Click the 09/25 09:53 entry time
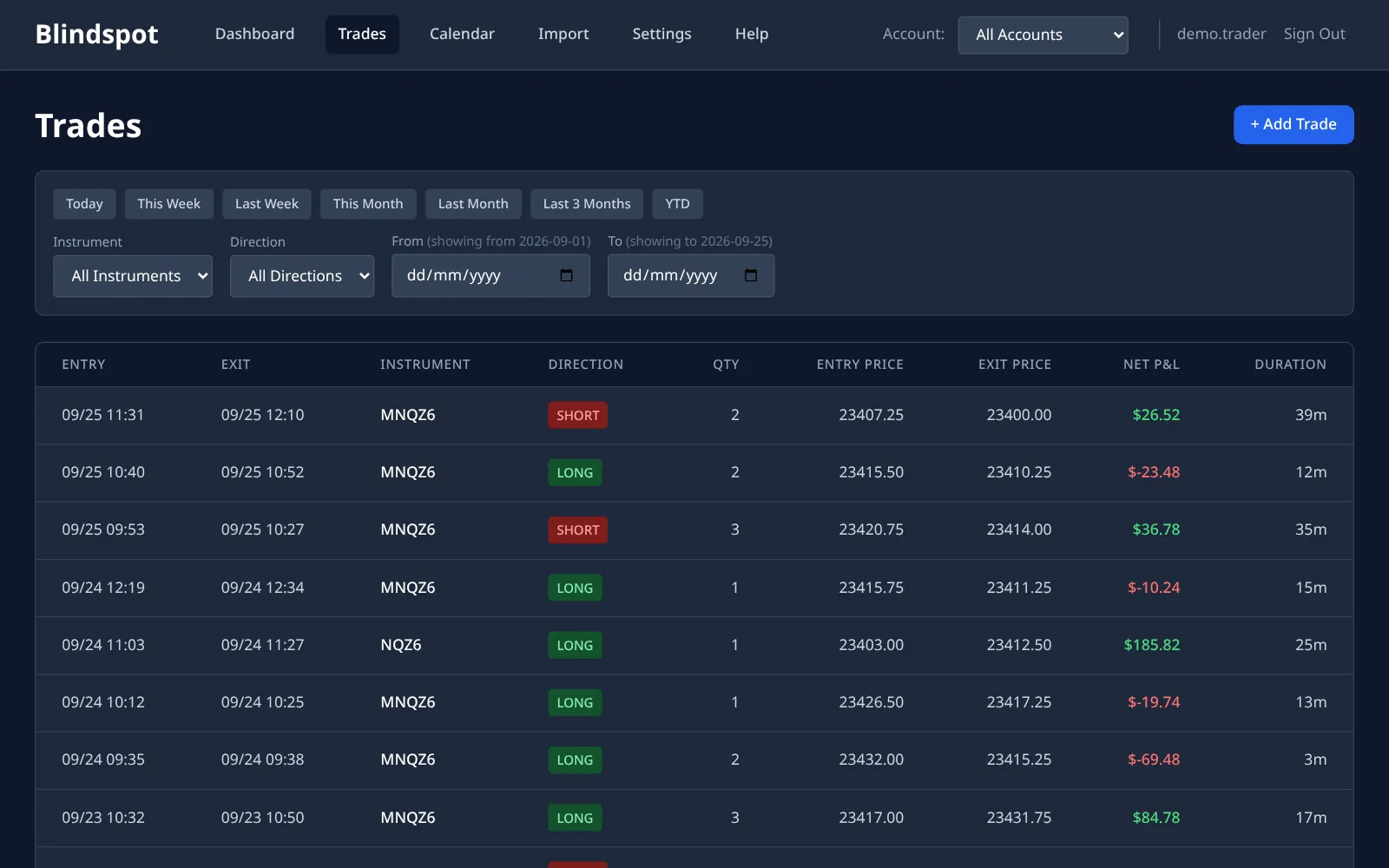The image size is (1389, 868). click(x=103, y=529)
